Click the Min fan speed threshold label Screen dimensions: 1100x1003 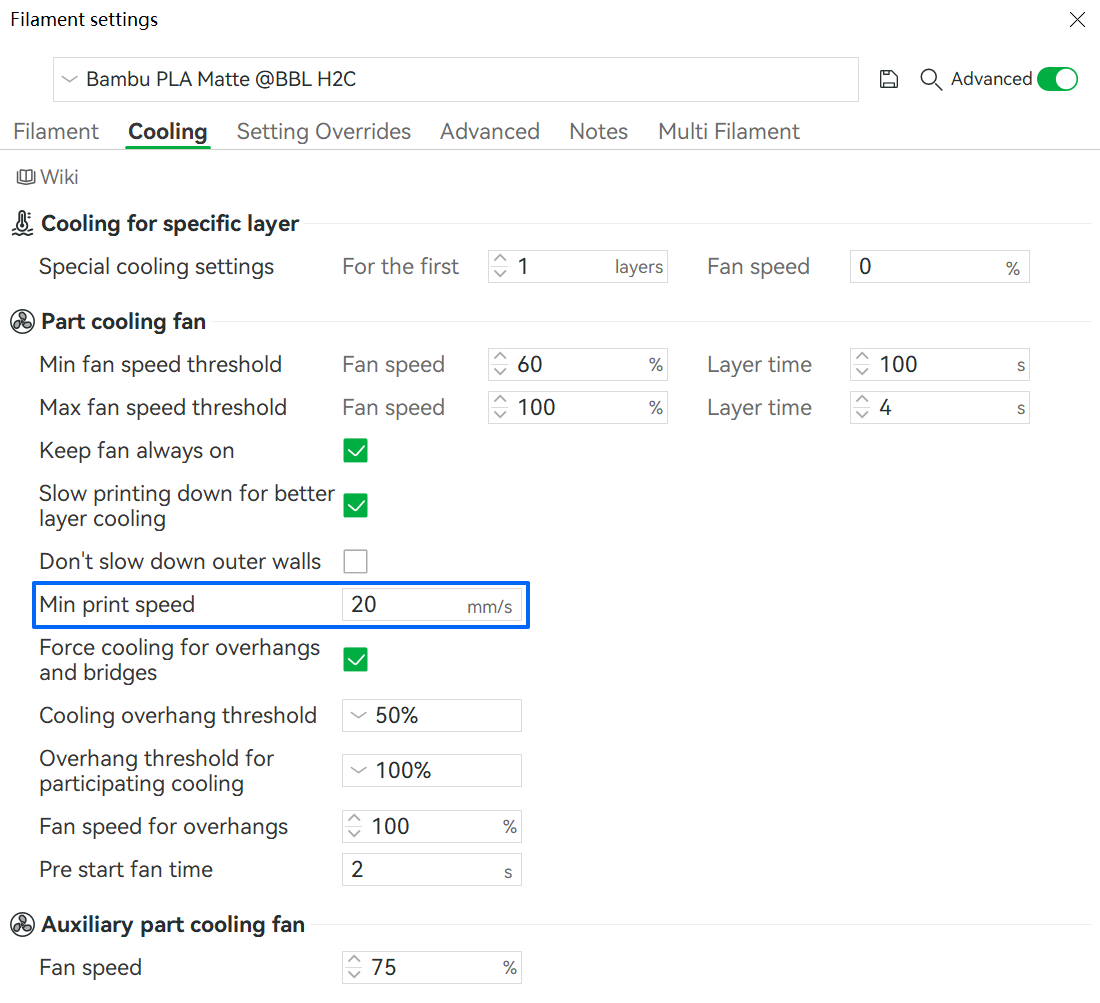tap(161, 365)
